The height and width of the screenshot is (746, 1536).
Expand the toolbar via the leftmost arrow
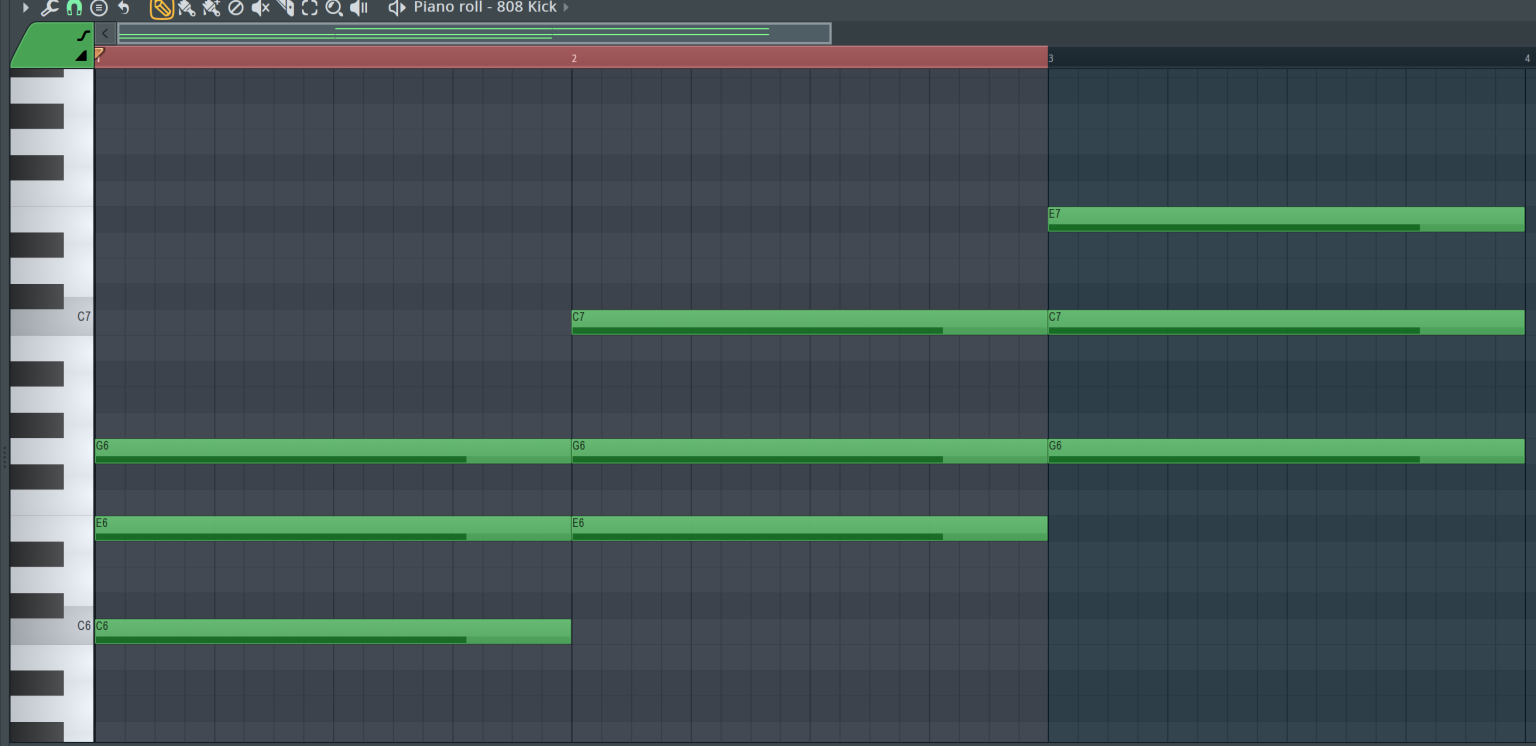coord(25,8)
